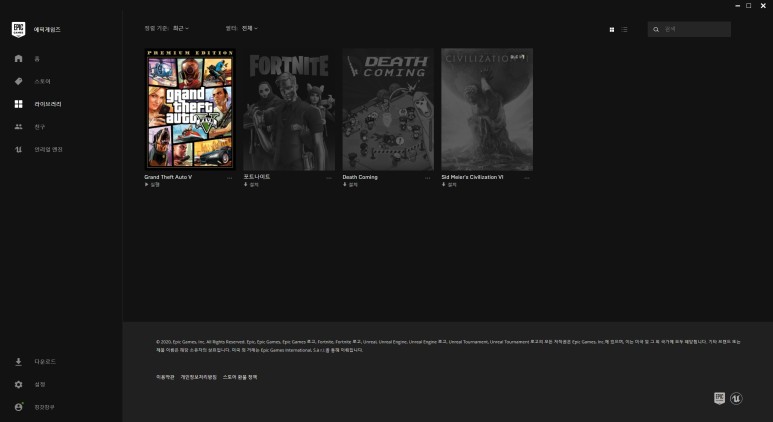The height and width of the screenshot is (422, 773).
Task: Open the store refund policy (스토어 환불 정책) link
Action: coord(240,377)
